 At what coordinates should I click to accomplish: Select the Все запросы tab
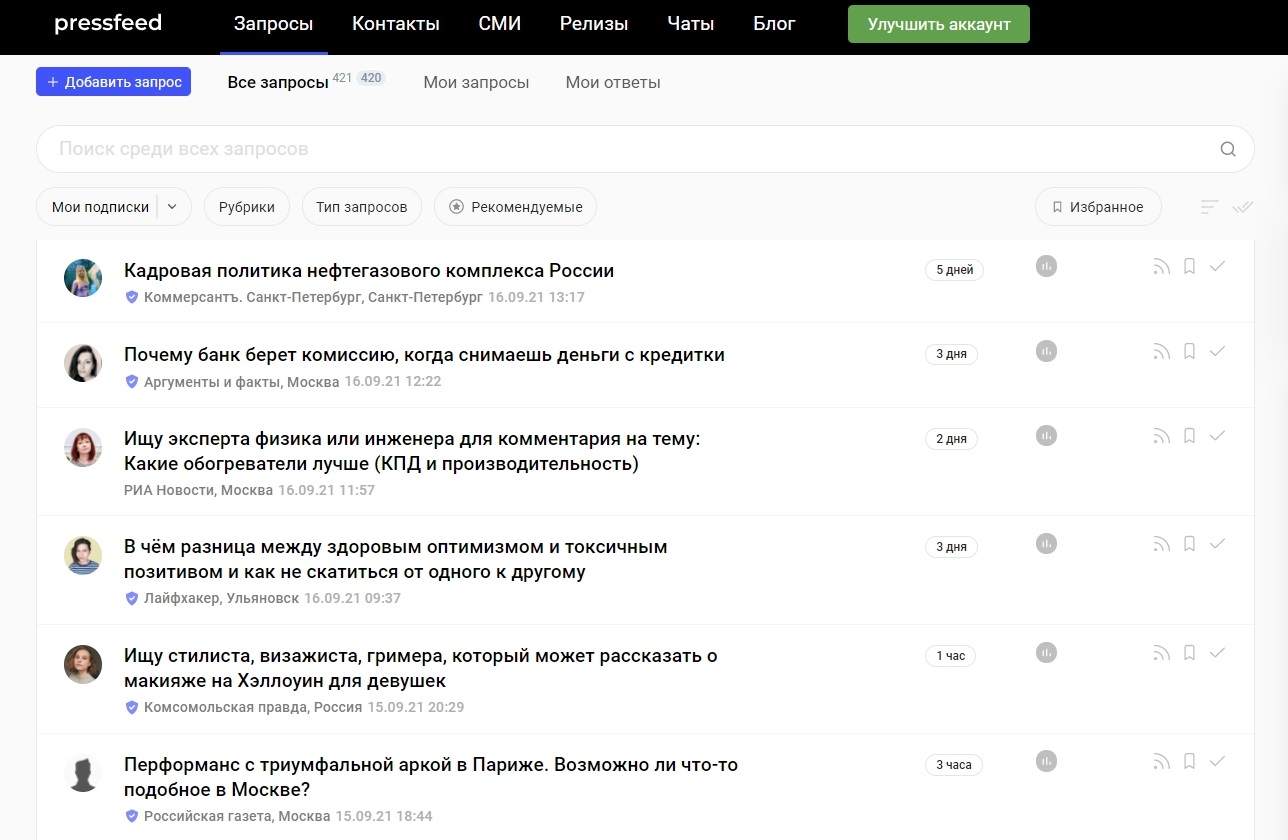coord(278,82)
